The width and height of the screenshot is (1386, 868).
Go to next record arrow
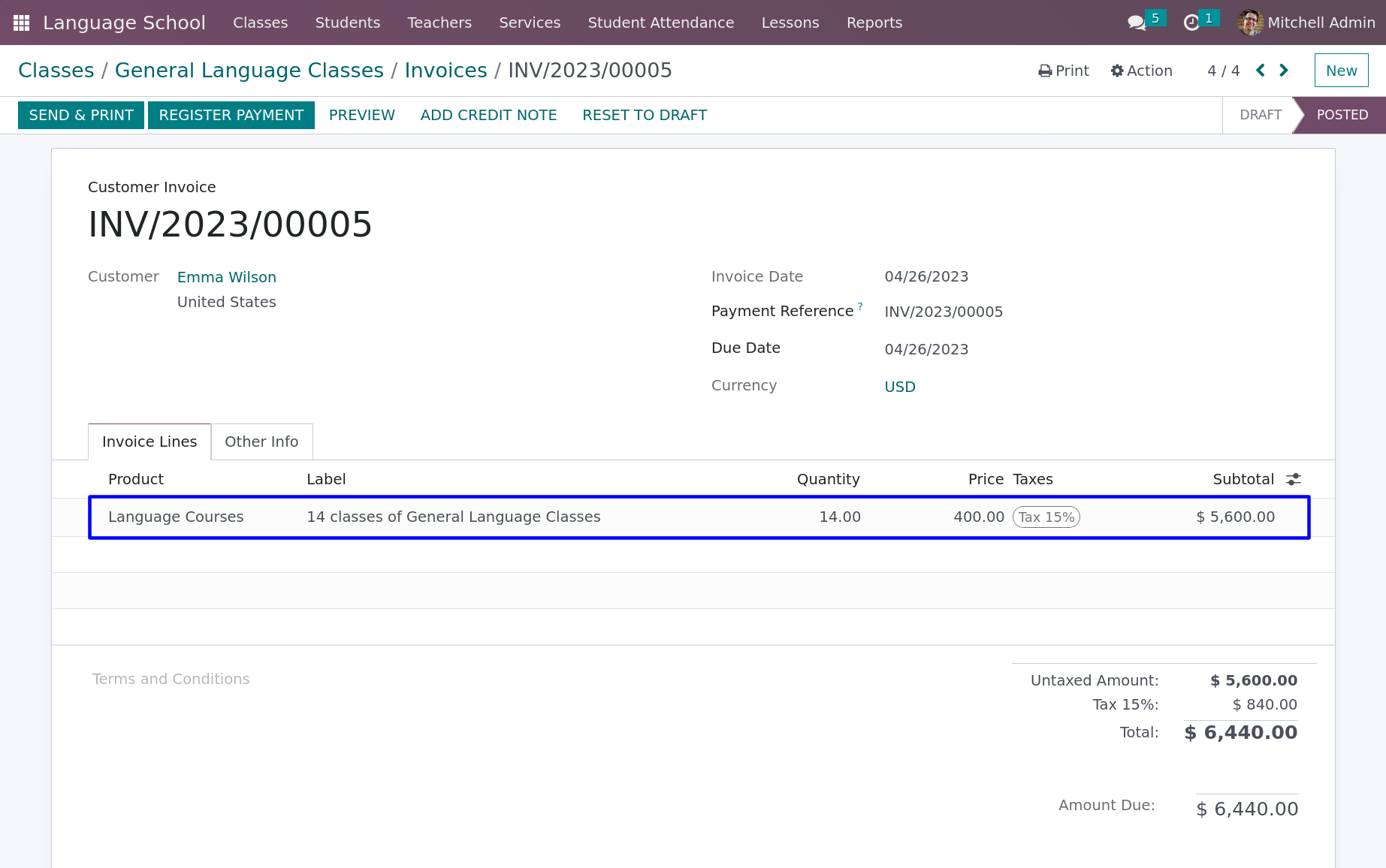click(x=1284, y=71)
